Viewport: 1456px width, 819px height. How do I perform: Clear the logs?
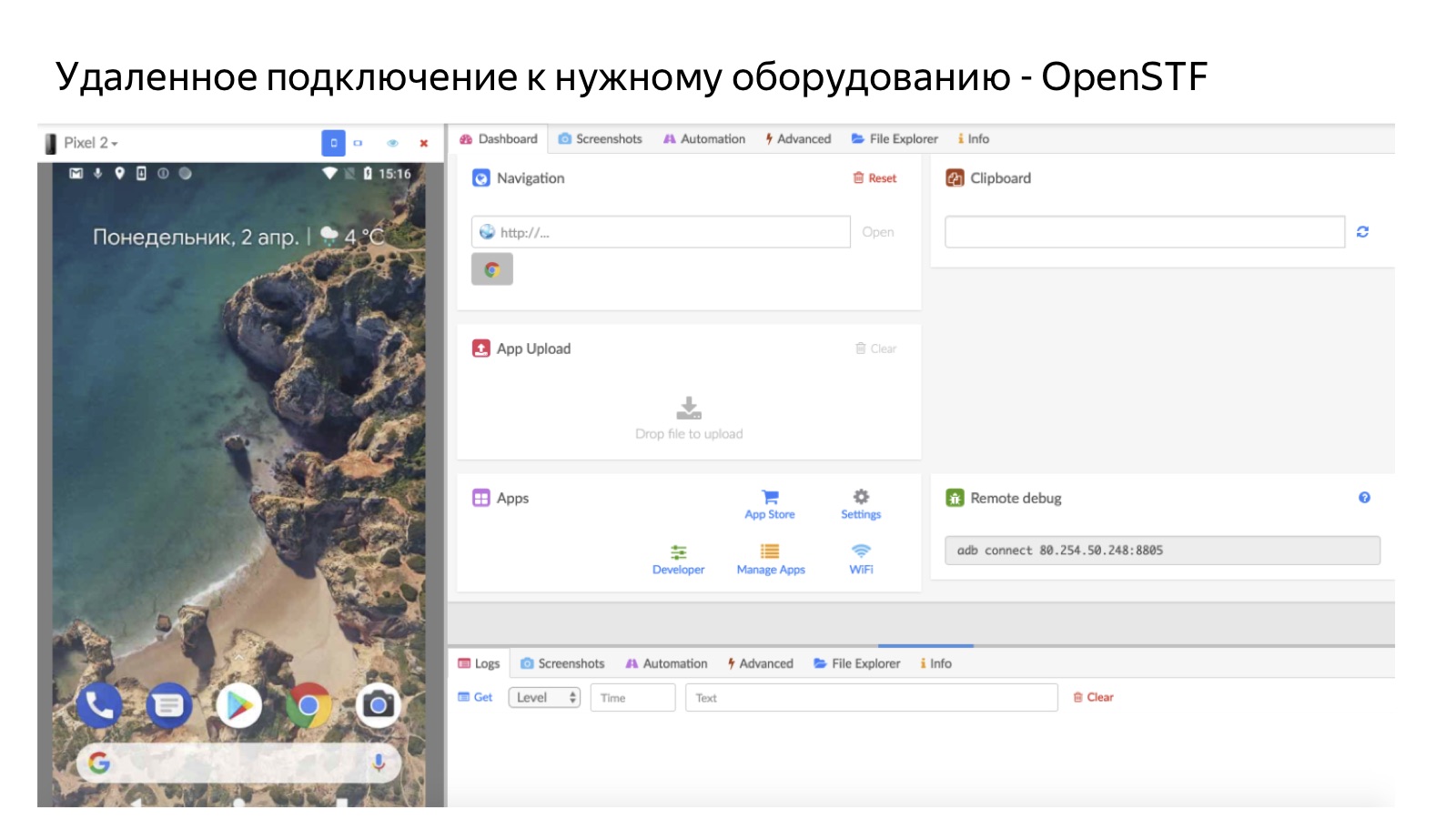pyautogui.click(x=1093, y=697)
